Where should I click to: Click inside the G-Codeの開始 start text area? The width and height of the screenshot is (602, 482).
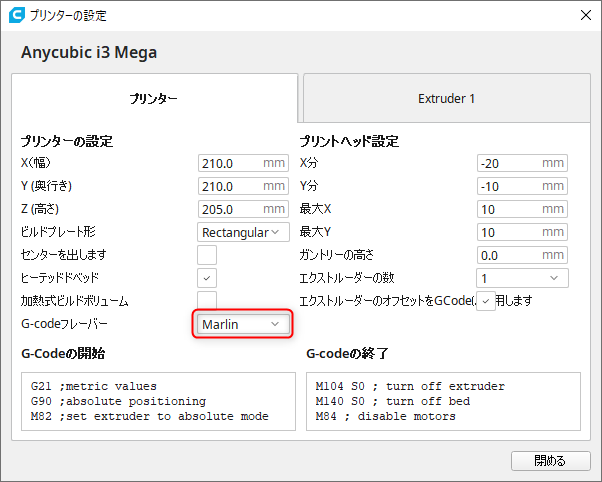[x=159, y=401]
